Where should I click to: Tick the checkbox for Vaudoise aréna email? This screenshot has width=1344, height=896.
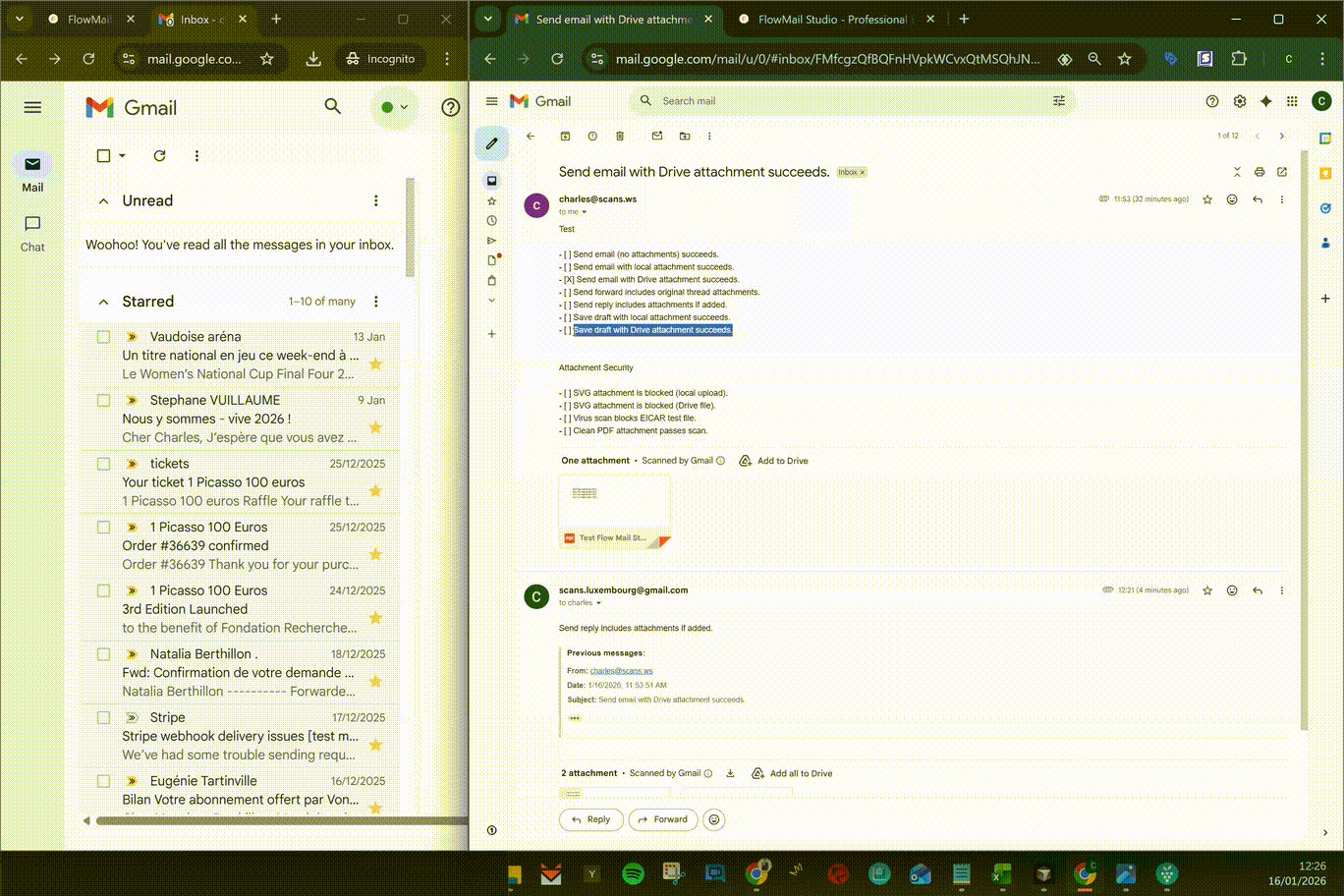[x=103, y=337]
